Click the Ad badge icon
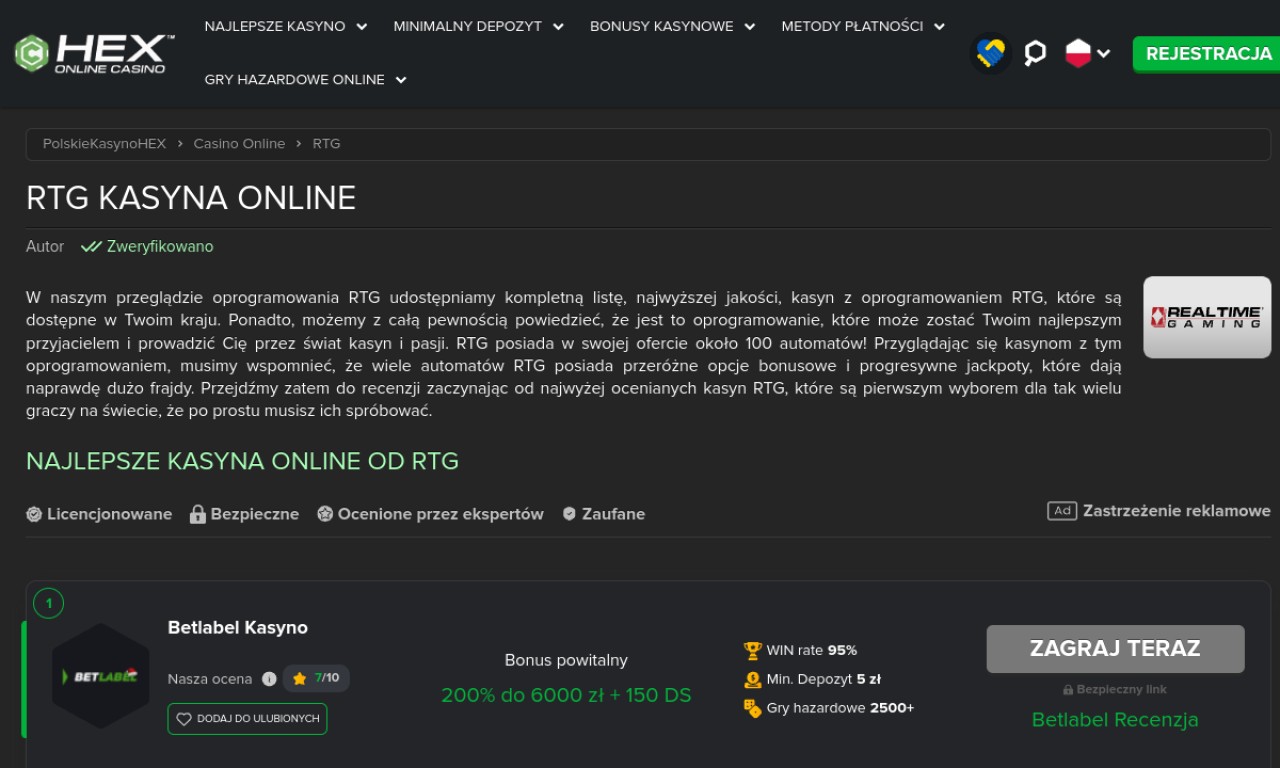Image resolution: width=1280 pixels, height=768 pixels. (1062, 511)
